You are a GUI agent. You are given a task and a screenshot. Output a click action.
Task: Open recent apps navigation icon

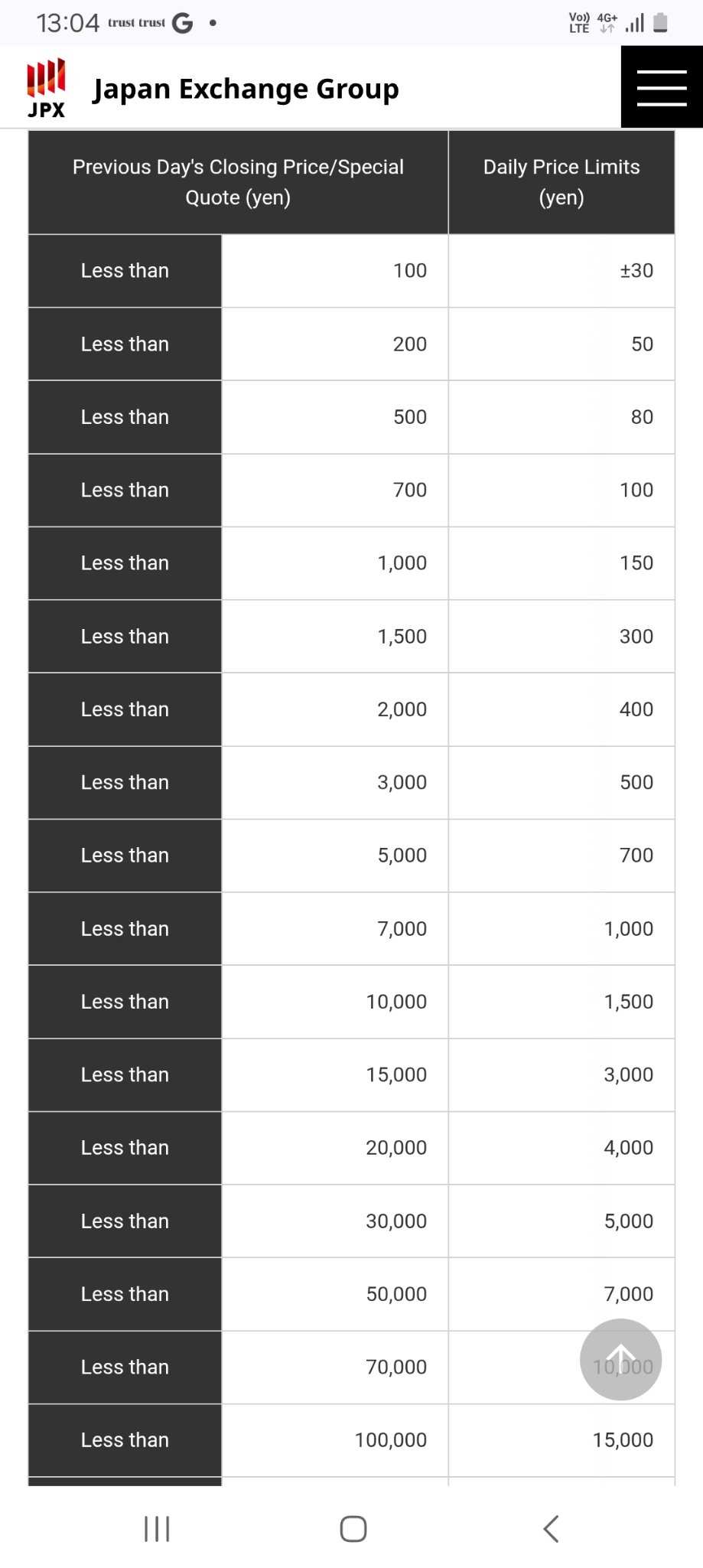(x=157, y=1528)
